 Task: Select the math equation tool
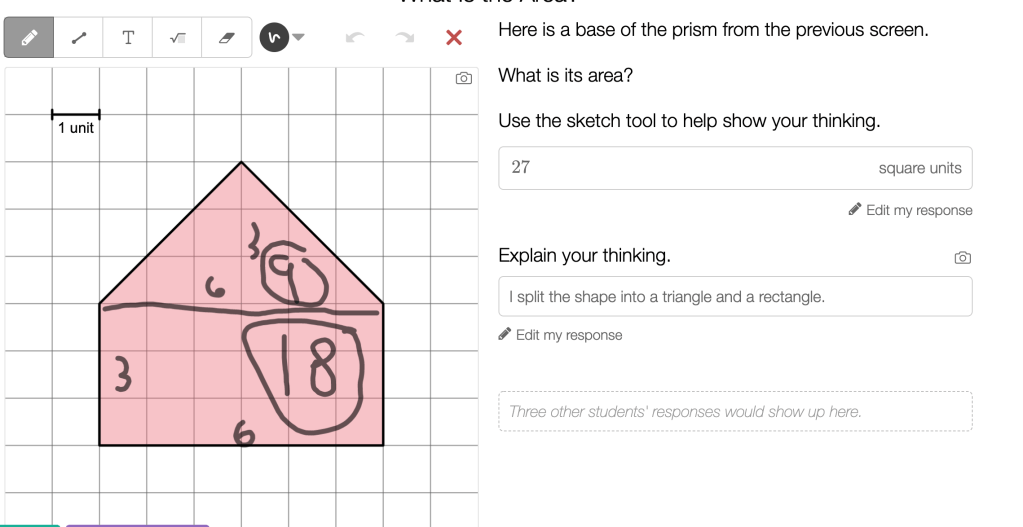tap(177, 38)
